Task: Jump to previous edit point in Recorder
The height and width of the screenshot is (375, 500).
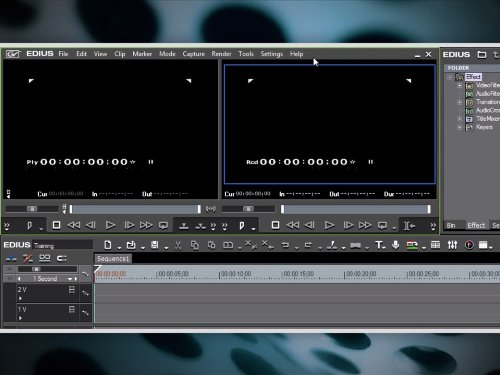Action: 409,226
